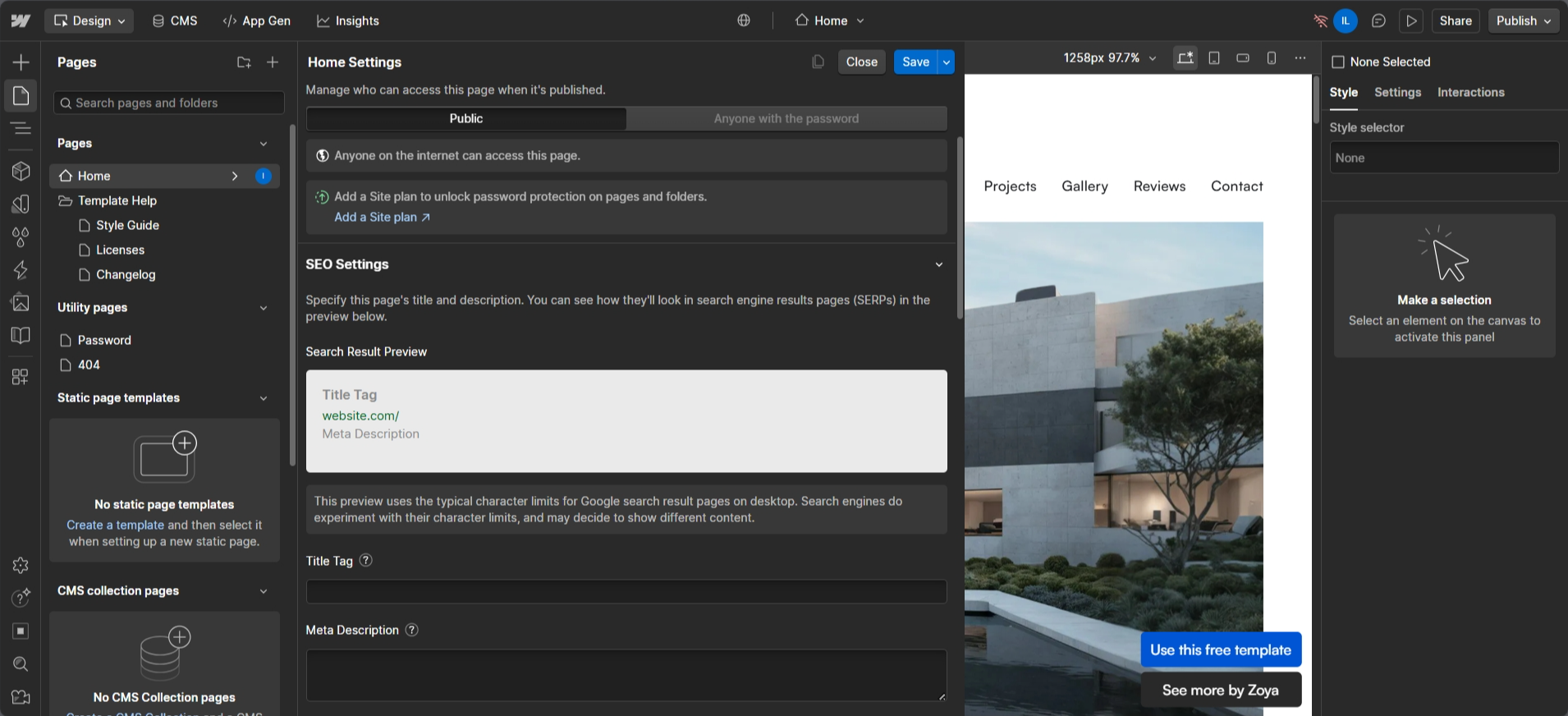Open site settings gear icon

(x=21, y=565)
